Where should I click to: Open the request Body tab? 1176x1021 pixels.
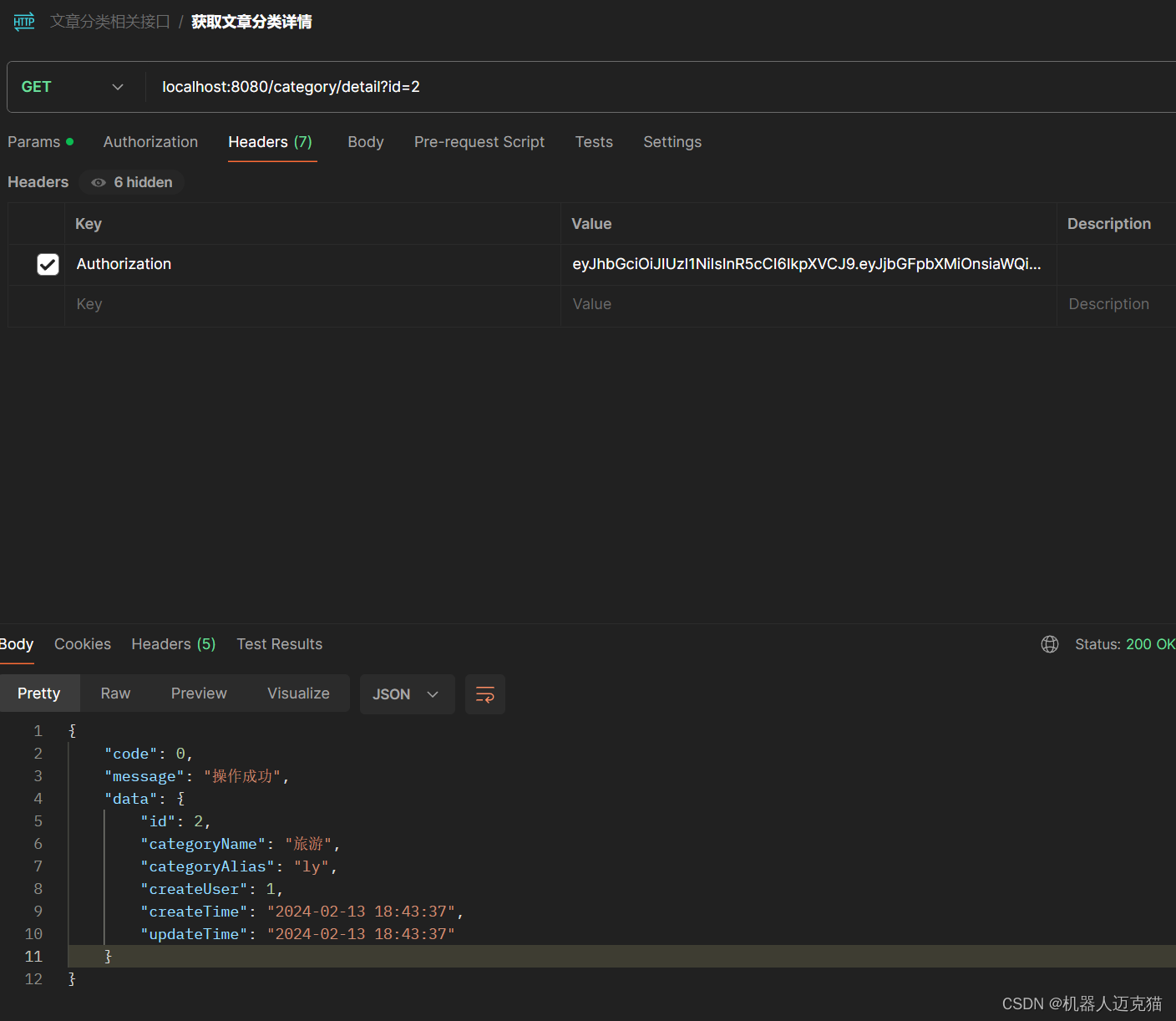tap(366, 142)
